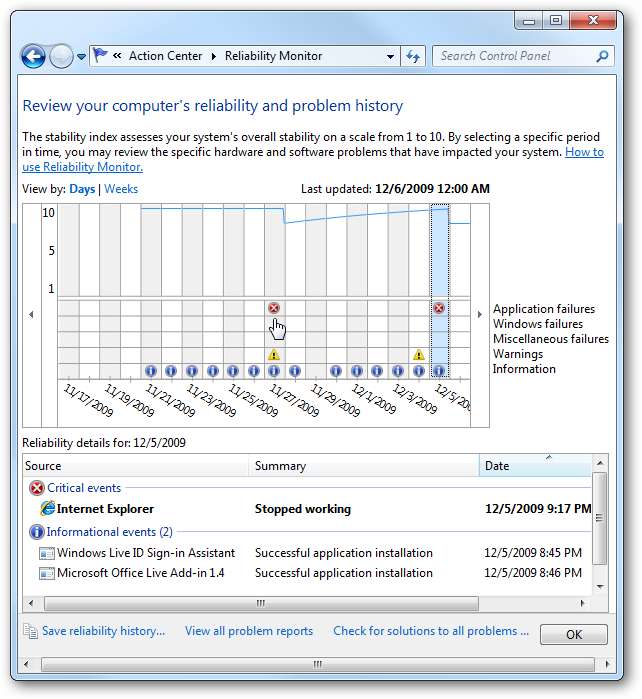The height and width of the screenshot is (699, 642).
Task: Click the '12/5/2009 8:46 PM' date cell
Action: (x=533, y=573)
